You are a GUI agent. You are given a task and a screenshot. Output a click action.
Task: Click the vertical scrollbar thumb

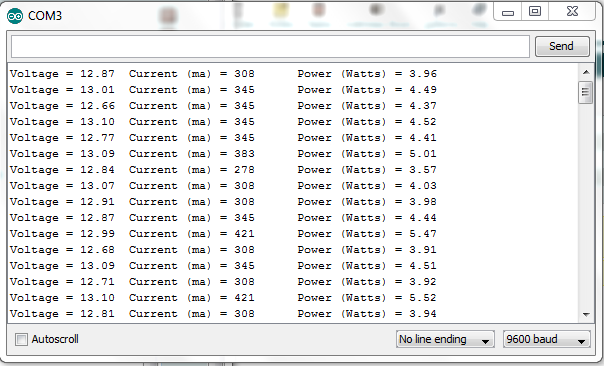pos(586,92)
